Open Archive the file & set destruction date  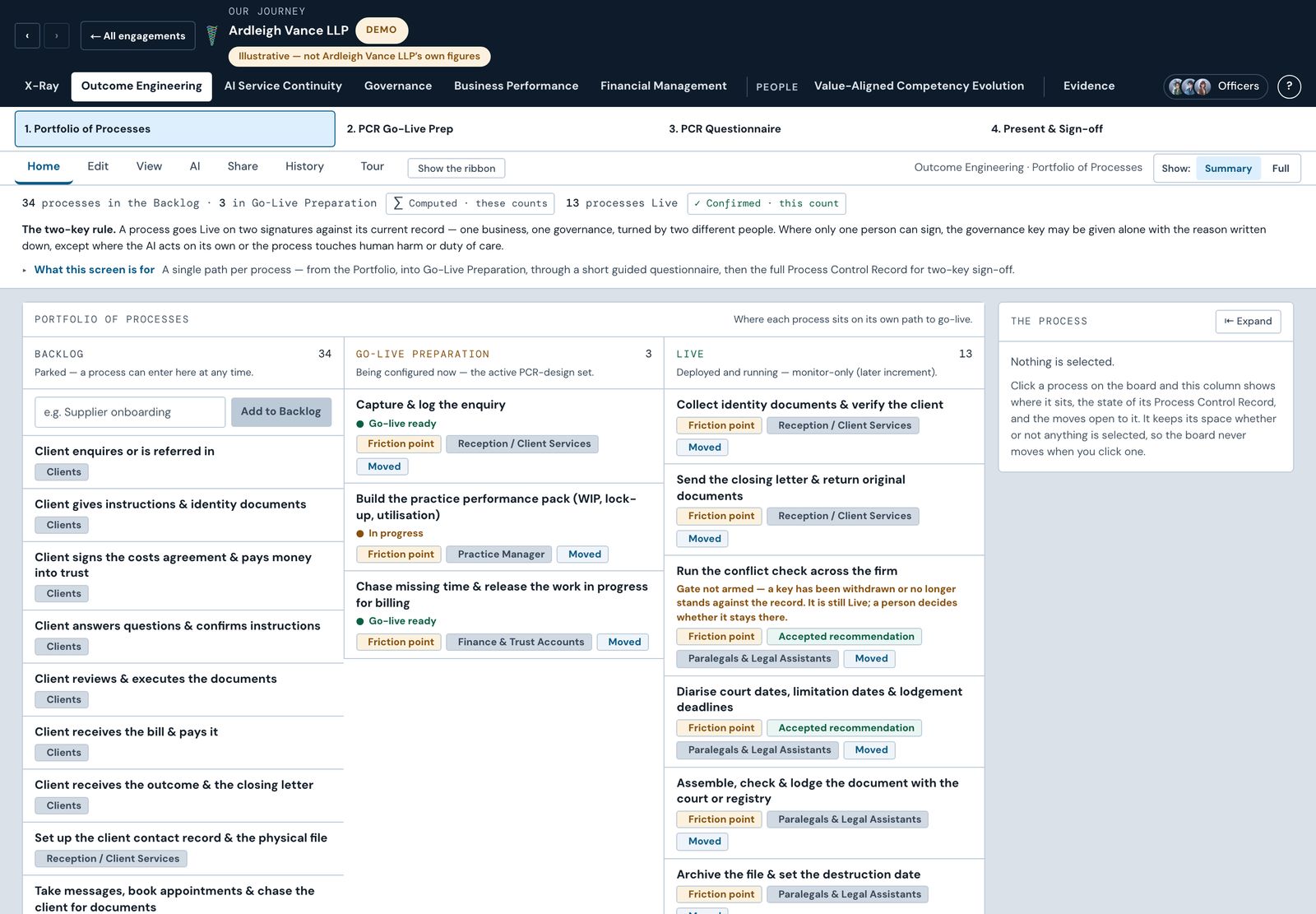click(823, 887)
